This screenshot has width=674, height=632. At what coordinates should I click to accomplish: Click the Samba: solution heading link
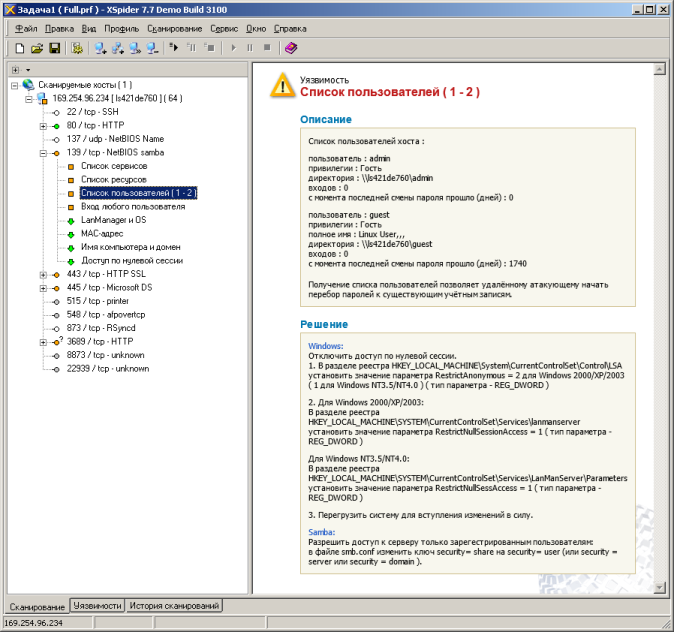coord(322,532)
